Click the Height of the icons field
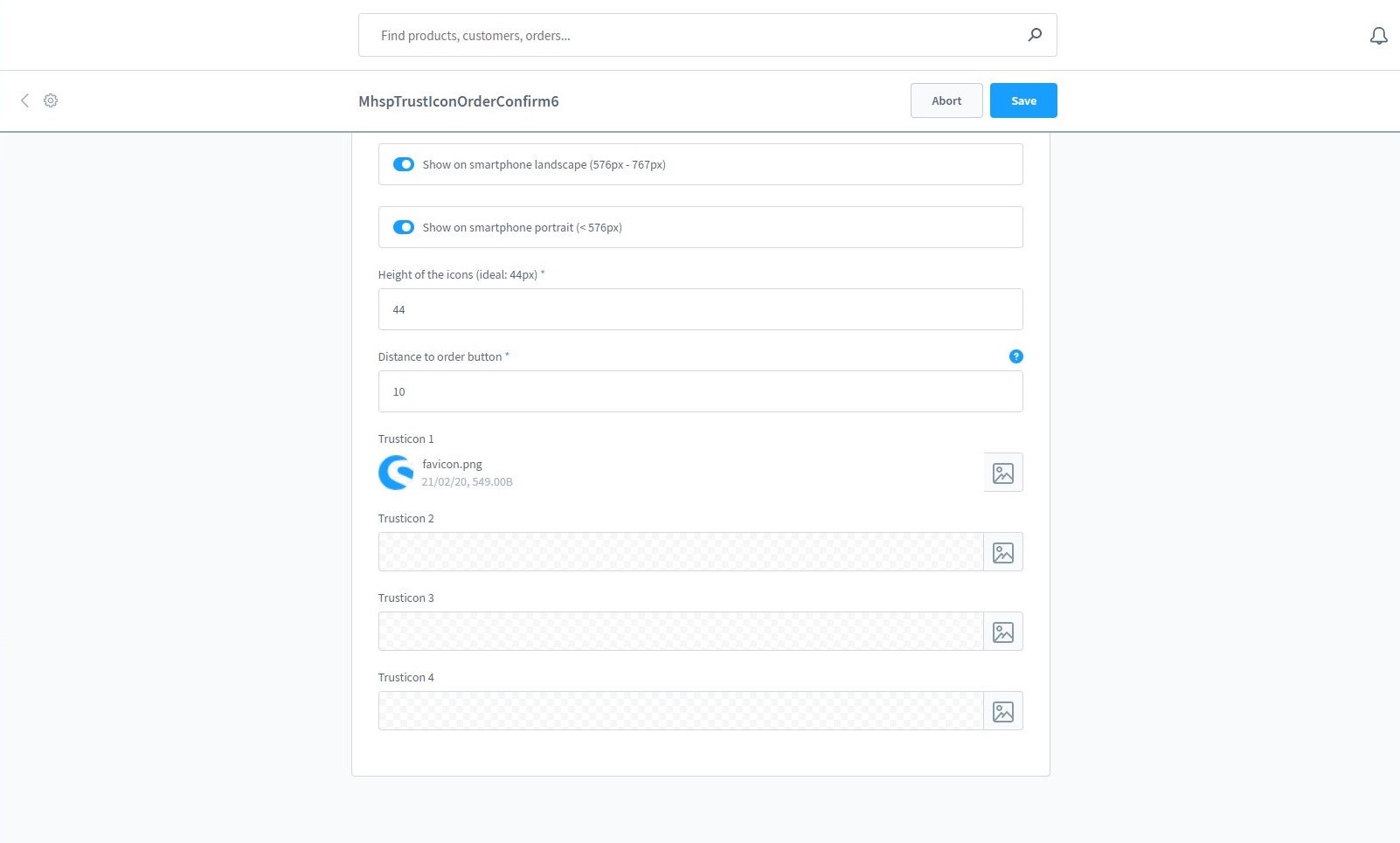The image size is (1400, 843). (700, 309)
